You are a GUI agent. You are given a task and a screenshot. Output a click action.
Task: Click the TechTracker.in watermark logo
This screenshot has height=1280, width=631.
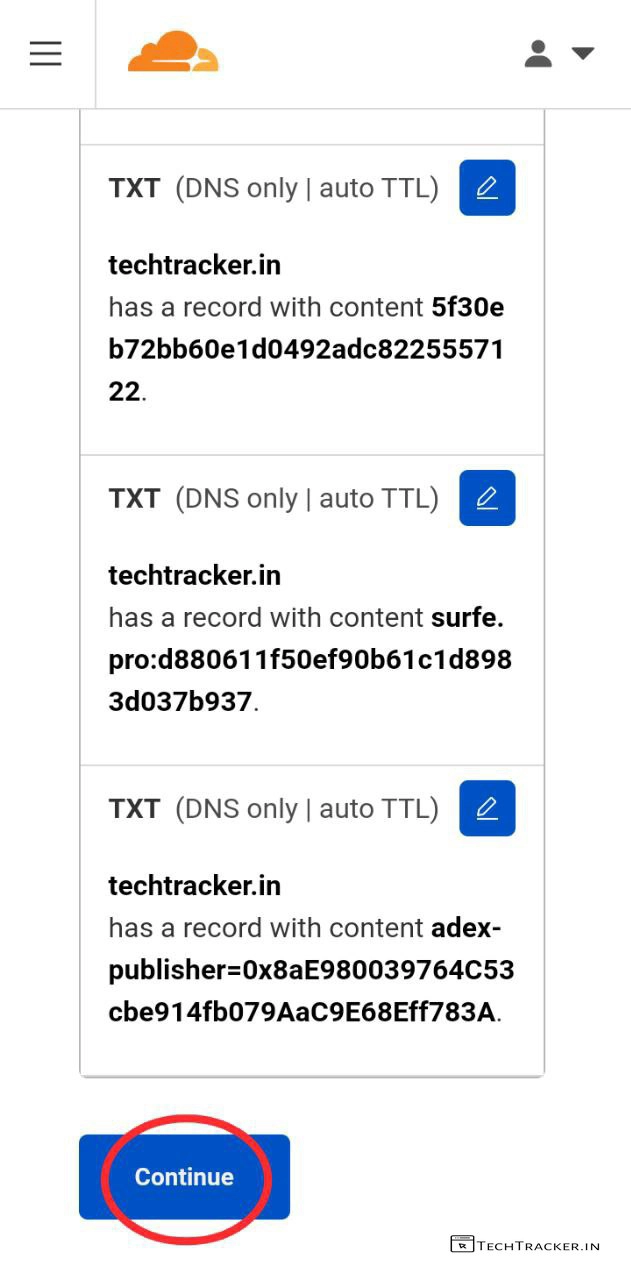[x=525, y=1245]
